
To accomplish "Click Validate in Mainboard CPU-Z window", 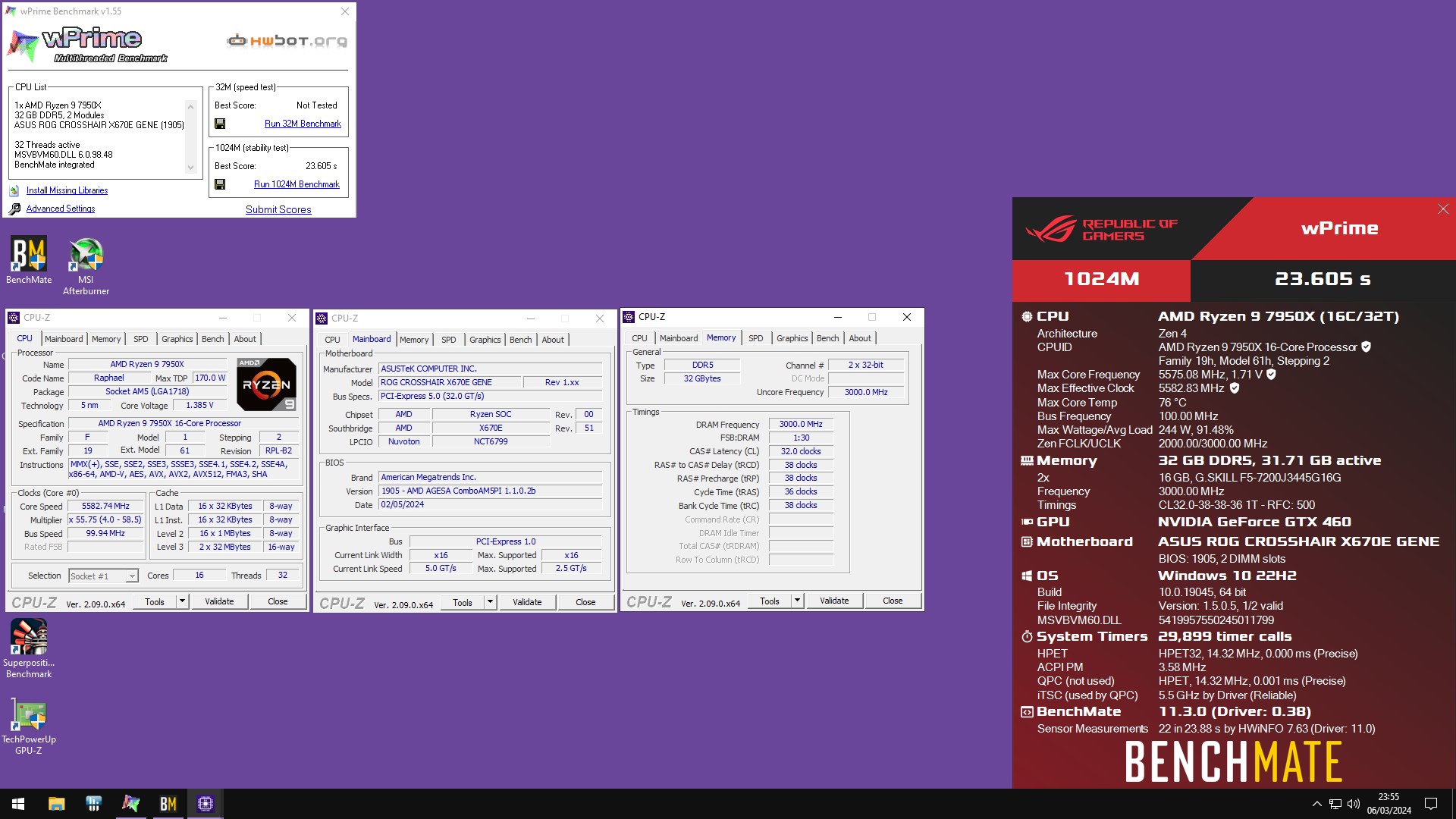I will 527,602.
